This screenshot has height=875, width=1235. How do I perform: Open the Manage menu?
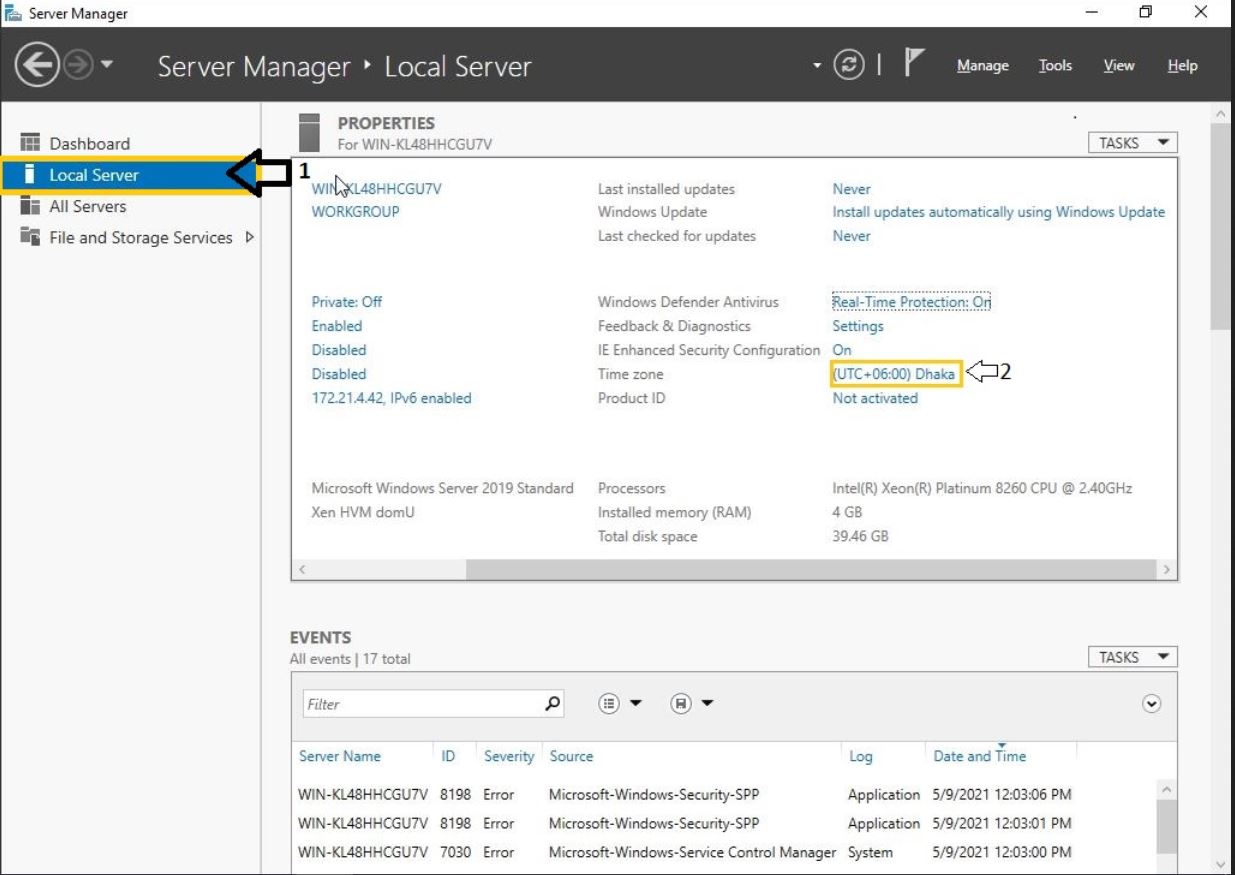point(983,66)
